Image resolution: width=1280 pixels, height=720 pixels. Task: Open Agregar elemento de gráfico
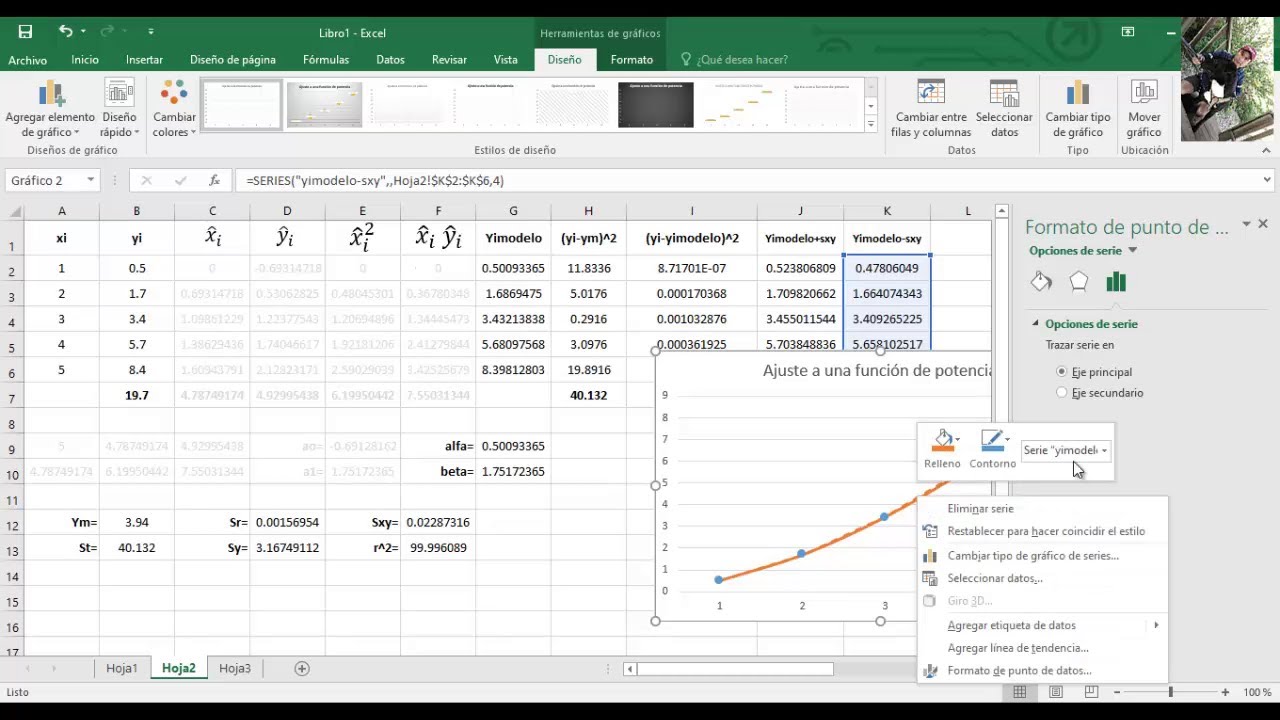[x=50, y=110]
